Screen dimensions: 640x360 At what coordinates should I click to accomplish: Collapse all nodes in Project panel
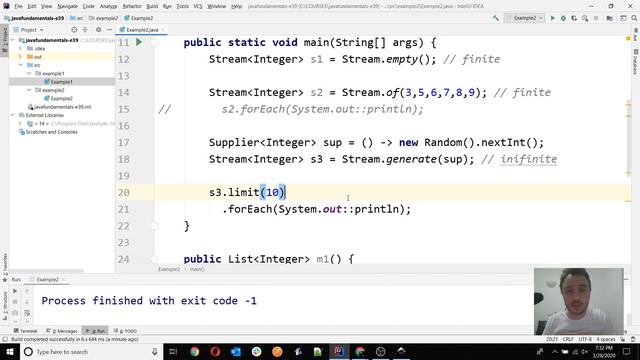pyautogui.click(x=85, y=30)
